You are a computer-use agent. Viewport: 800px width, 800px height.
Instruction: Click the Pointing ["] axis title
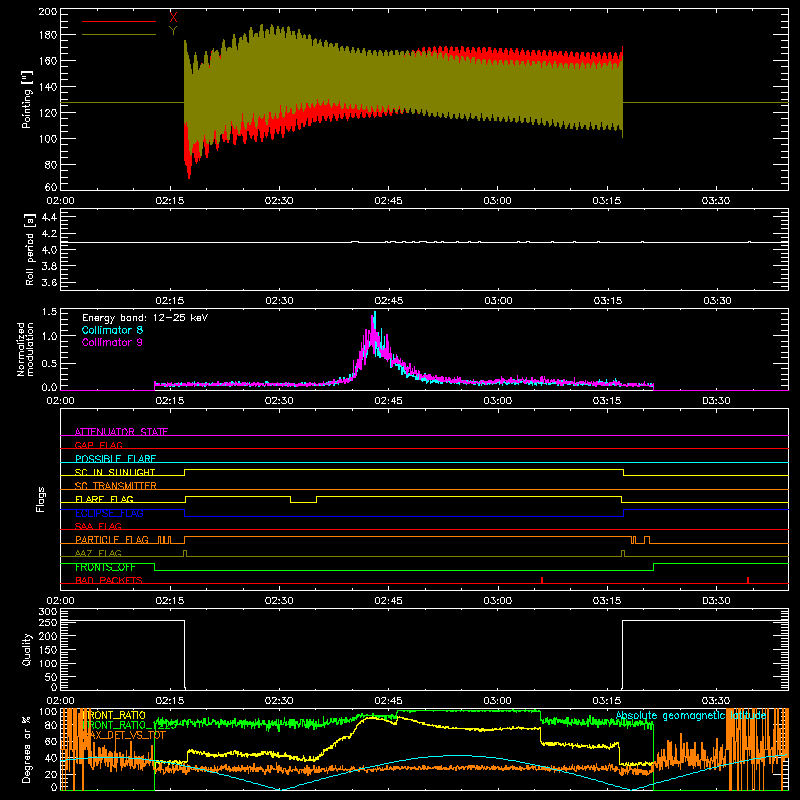(x=27, y=99)
